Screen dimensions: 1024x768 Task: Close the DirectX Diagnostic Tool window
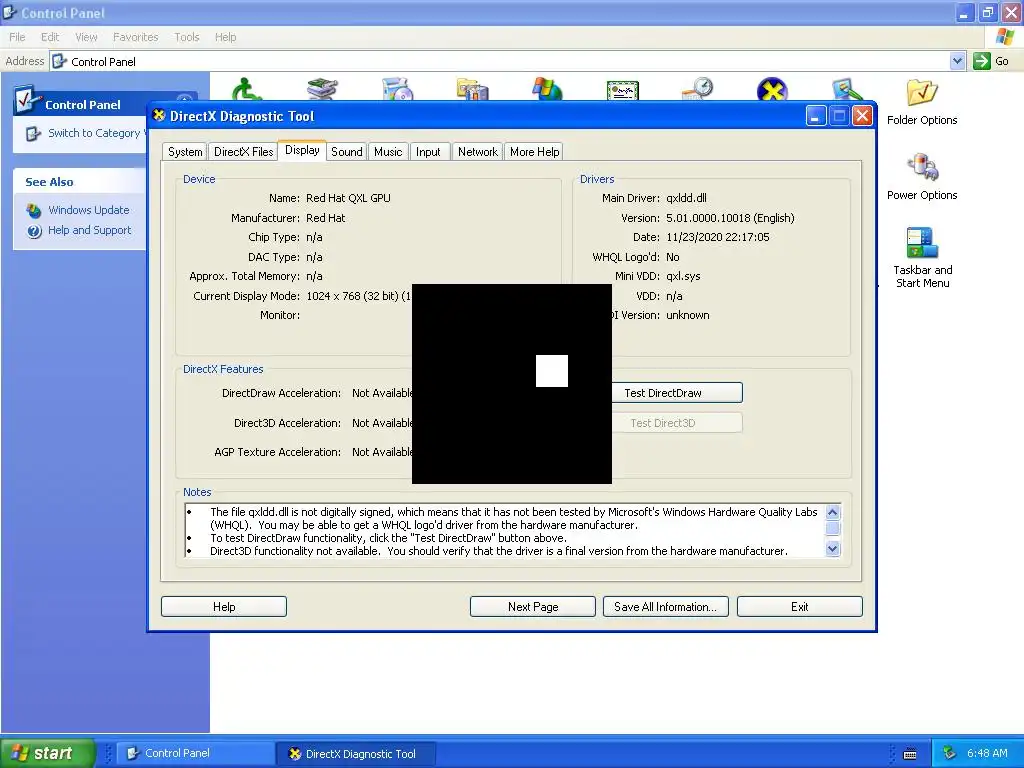(862, 116)
